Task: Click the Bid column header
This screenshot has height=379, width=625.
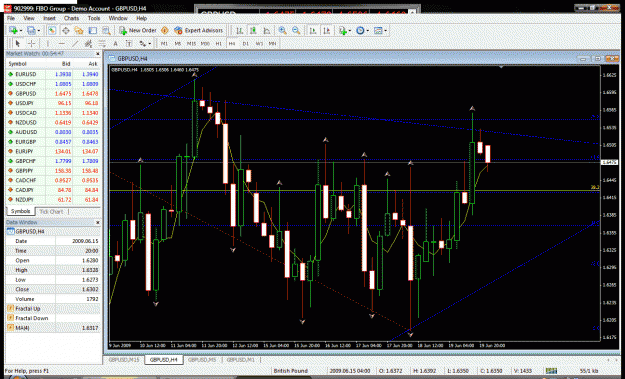Action: click(66, 64)
